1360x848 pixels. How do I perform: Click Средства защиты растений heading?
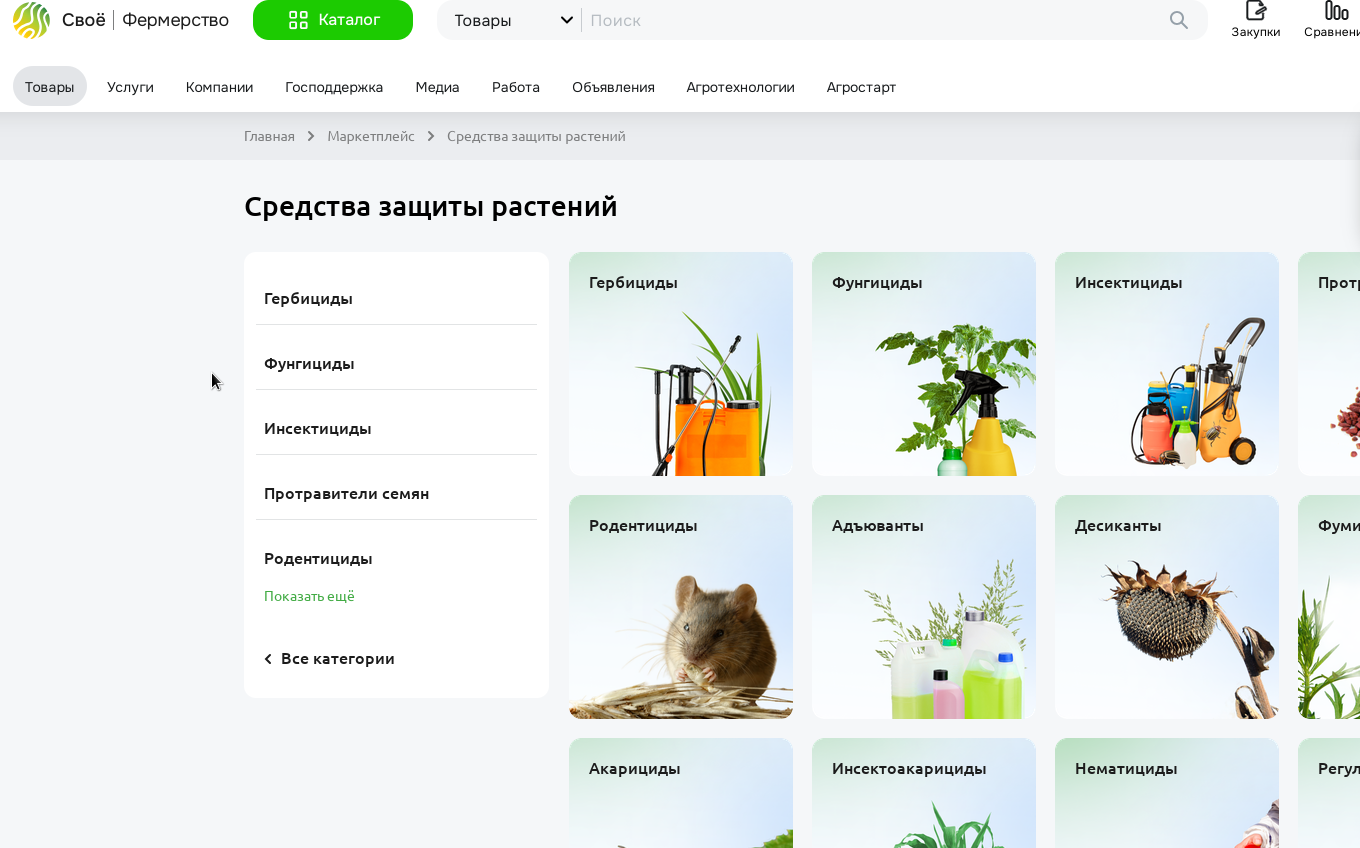431,207
